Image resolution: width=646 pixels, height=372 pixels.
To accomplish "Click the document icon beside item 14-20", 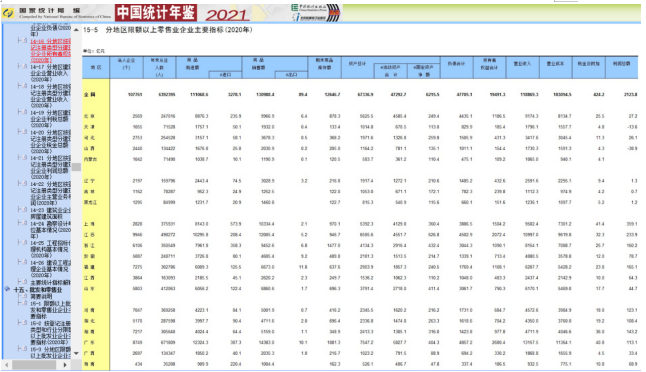I will (x=24, y=131).
